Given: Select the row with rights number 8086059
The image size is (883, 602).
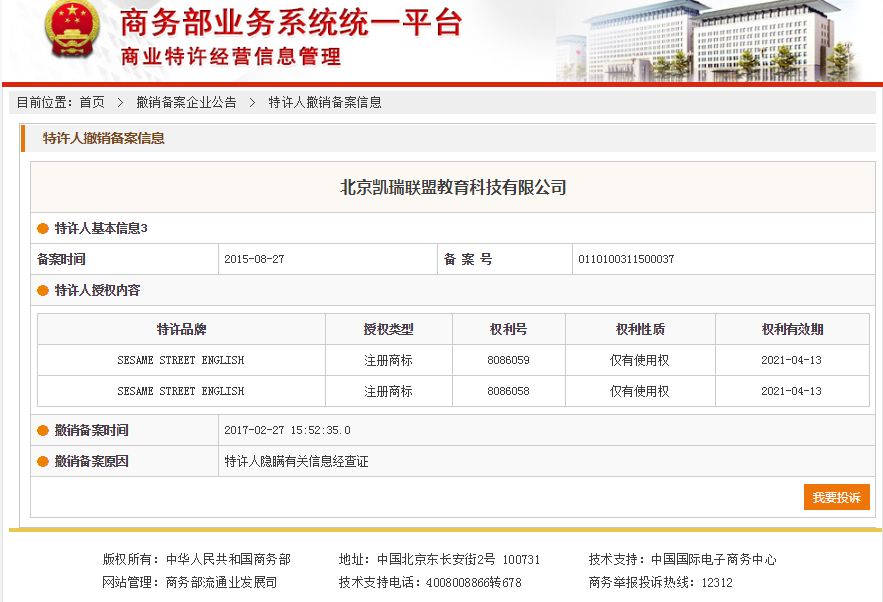Looking at the screenshot, I should pos(508,360).
